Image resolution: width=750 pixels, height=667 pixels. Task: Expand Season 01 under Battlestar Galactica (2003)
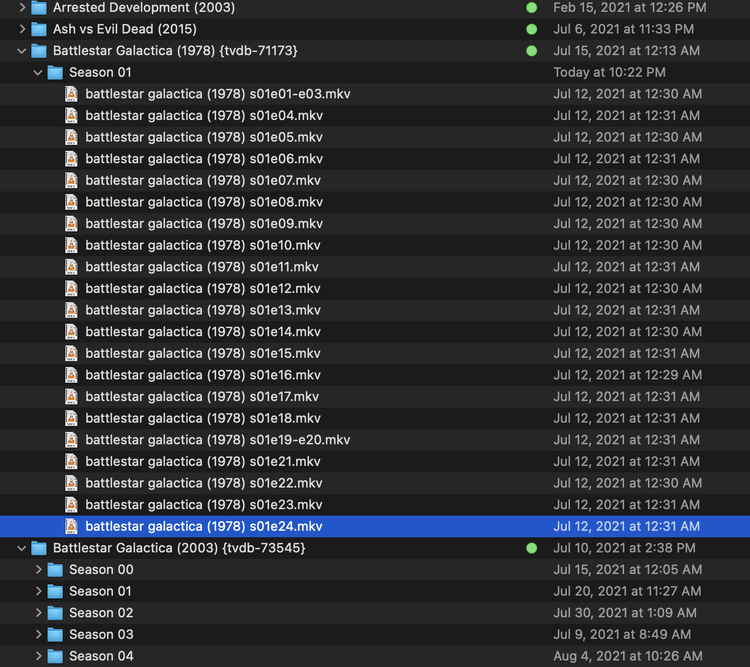click(x=38, y=591)
